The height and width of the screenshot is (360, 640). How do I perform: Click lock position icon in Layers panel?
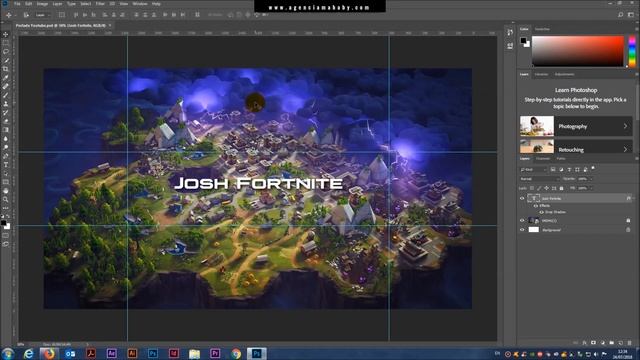coord(547,188)
